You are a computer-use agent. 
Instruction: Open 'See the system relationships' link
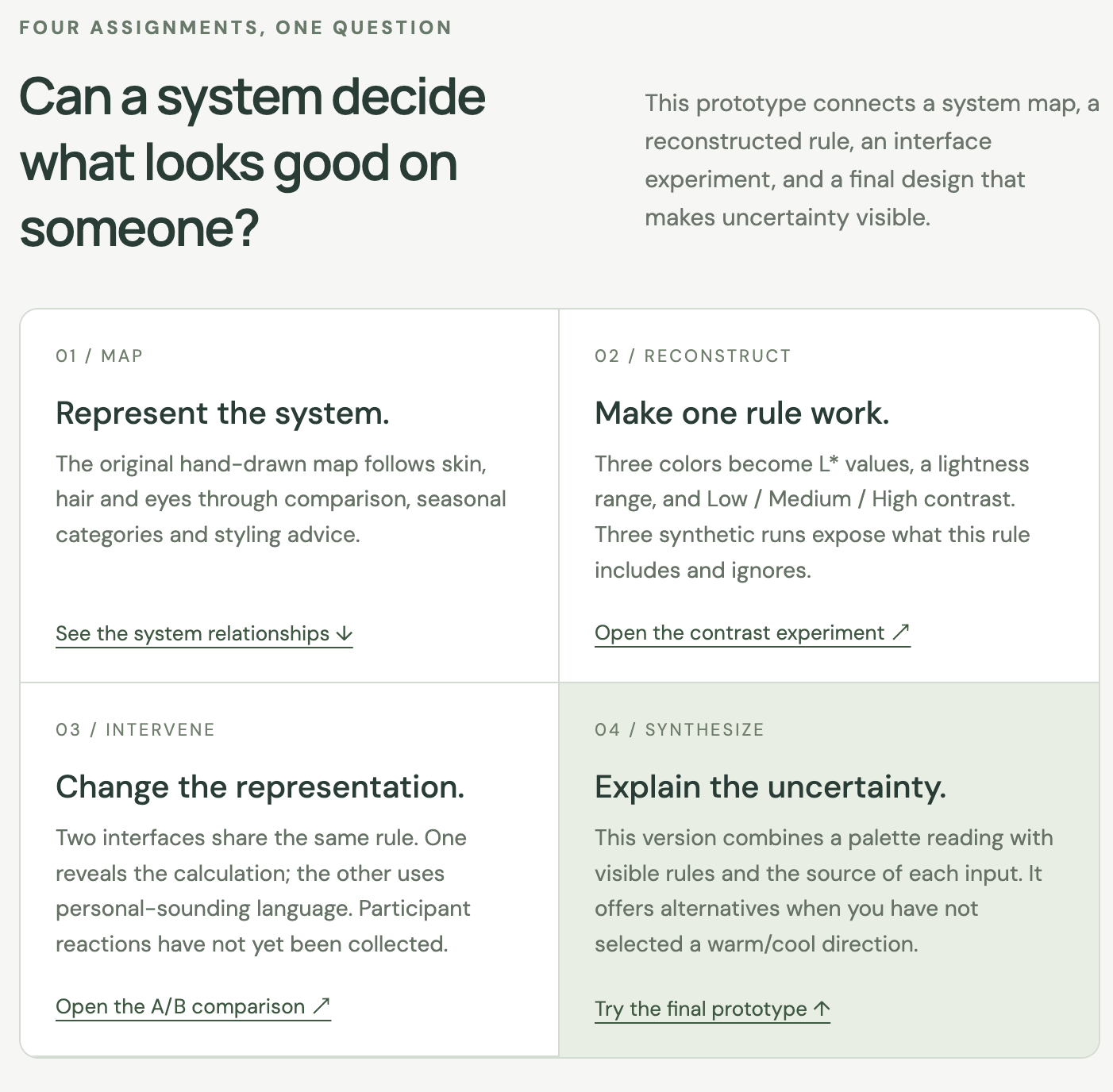tap(204, 634)
